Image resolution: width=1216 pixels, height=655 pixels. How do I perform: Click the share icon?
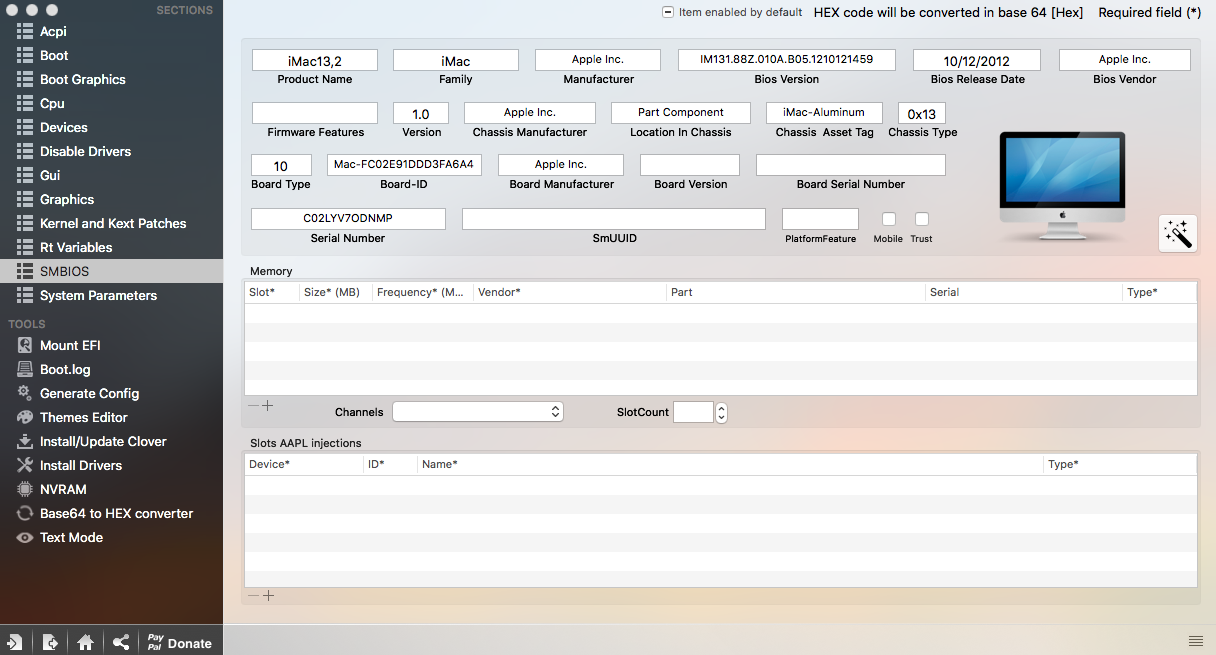coord(120,642)
